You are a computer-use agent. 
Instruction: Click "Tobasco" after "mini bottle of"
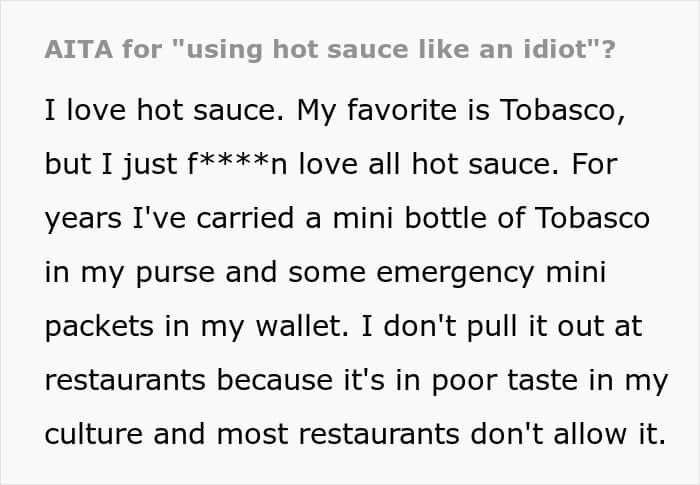tap(592, 218)
